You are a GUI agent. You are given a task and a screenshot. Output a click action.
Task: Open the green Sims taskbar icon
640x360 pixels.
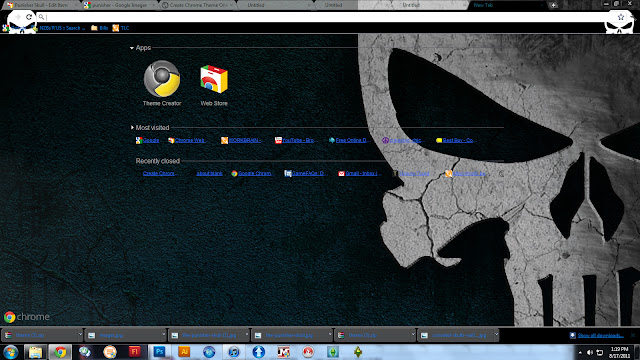(x=333, y=352)
